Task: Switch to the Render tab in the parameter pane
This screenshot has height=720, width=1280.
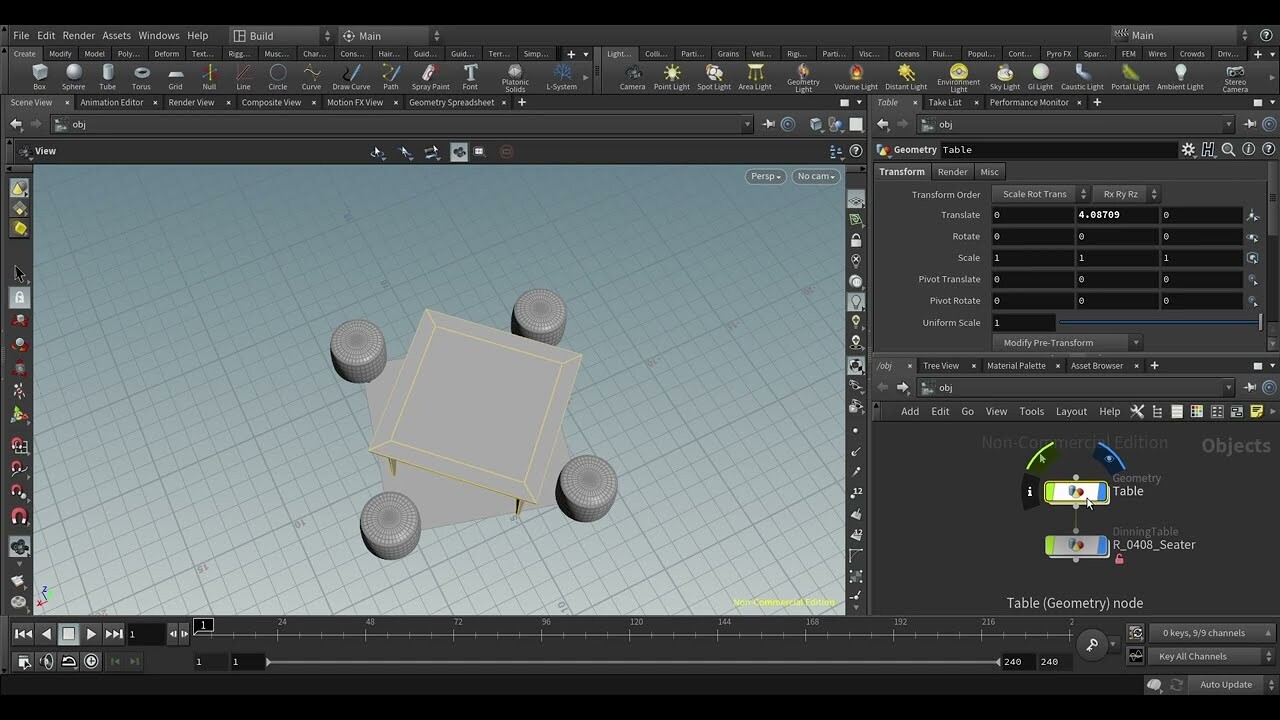Action: click(x=952, y=171)
